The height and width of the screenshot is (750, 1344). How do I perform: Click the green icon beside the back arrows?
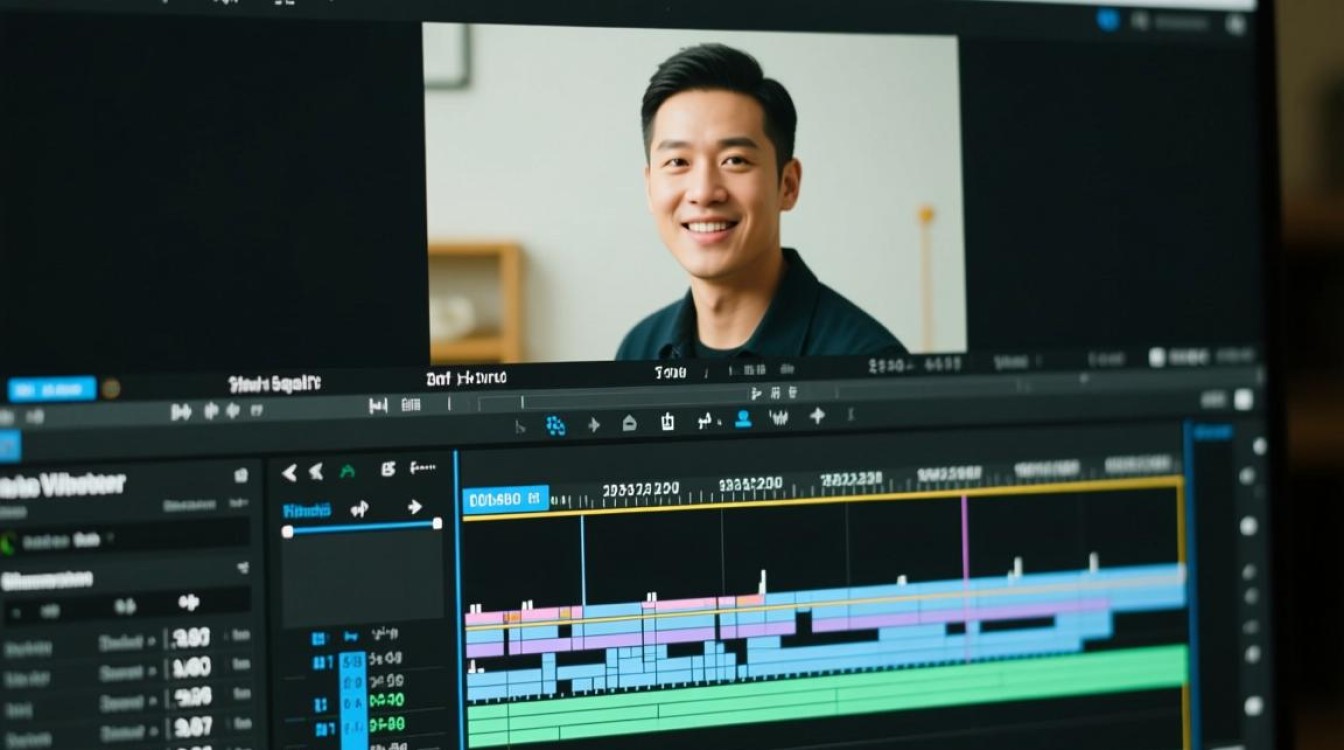(x=347, y=471)
